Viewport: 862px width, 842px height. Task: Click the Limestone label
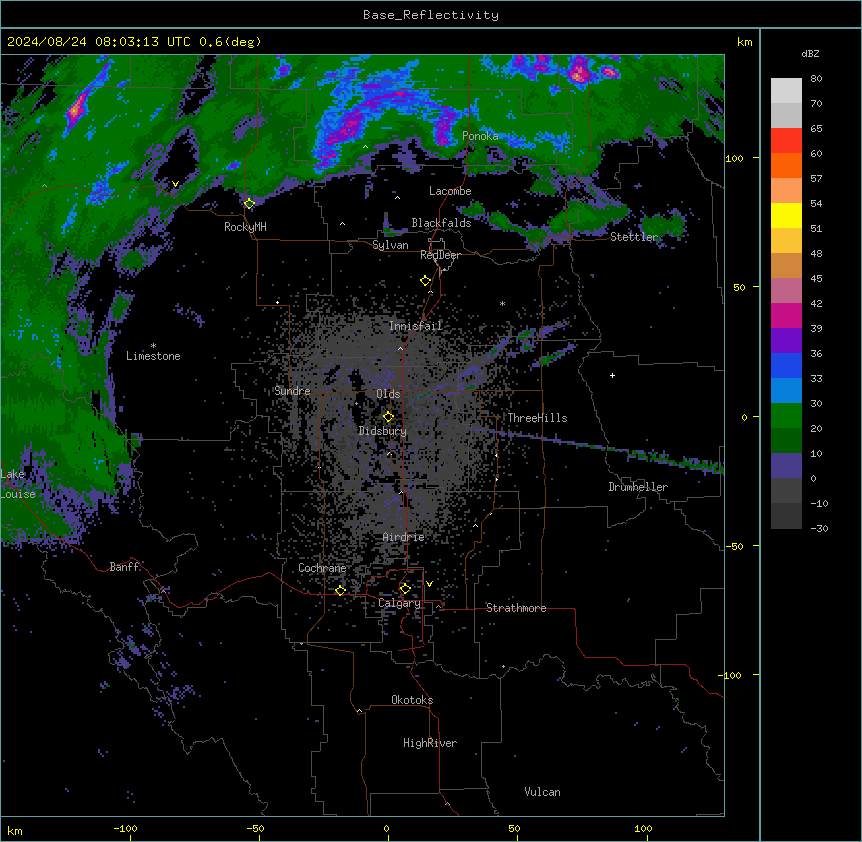pos(153,356)
